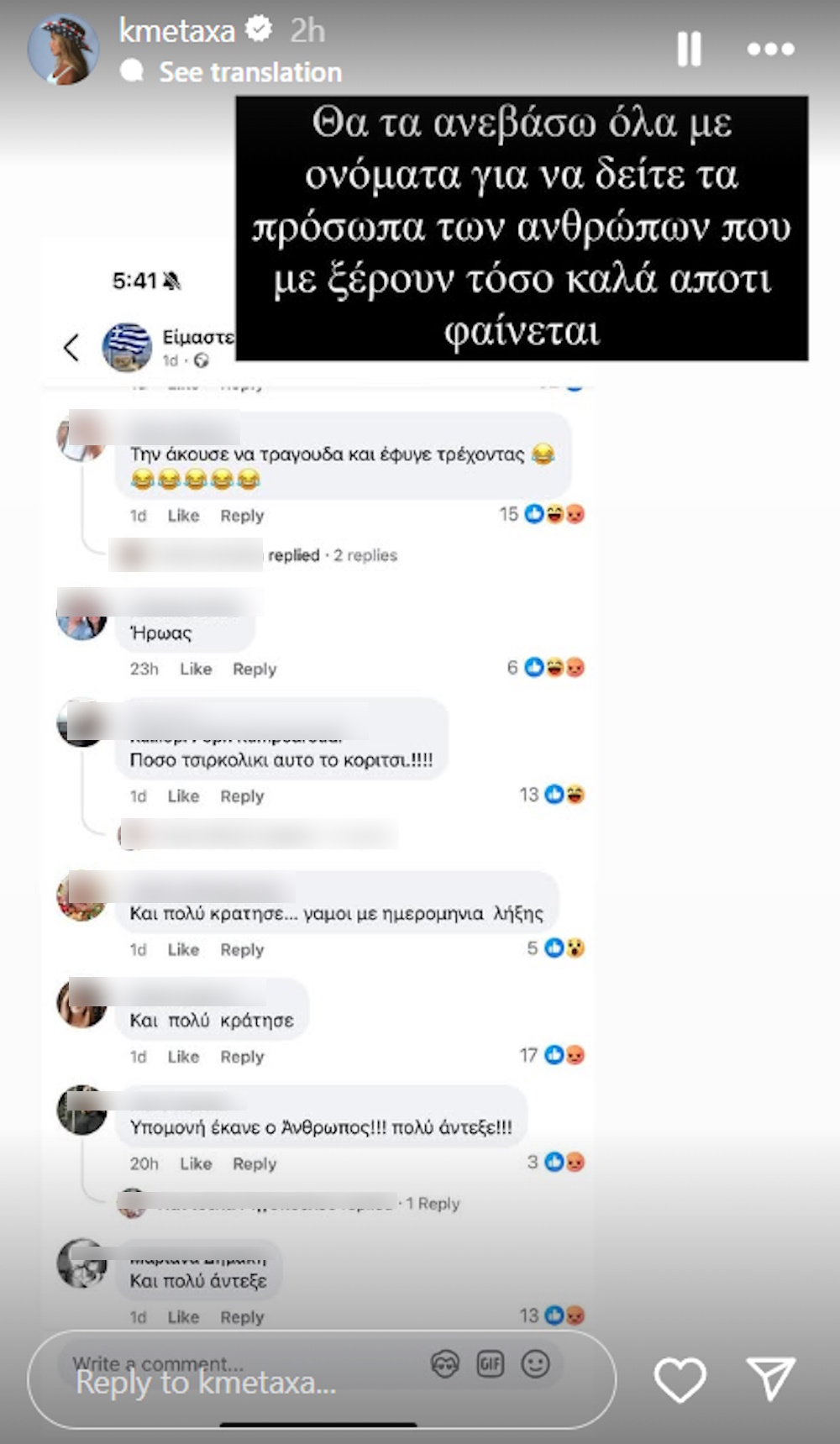Open the kmetaxa username

tap(177, 31)
